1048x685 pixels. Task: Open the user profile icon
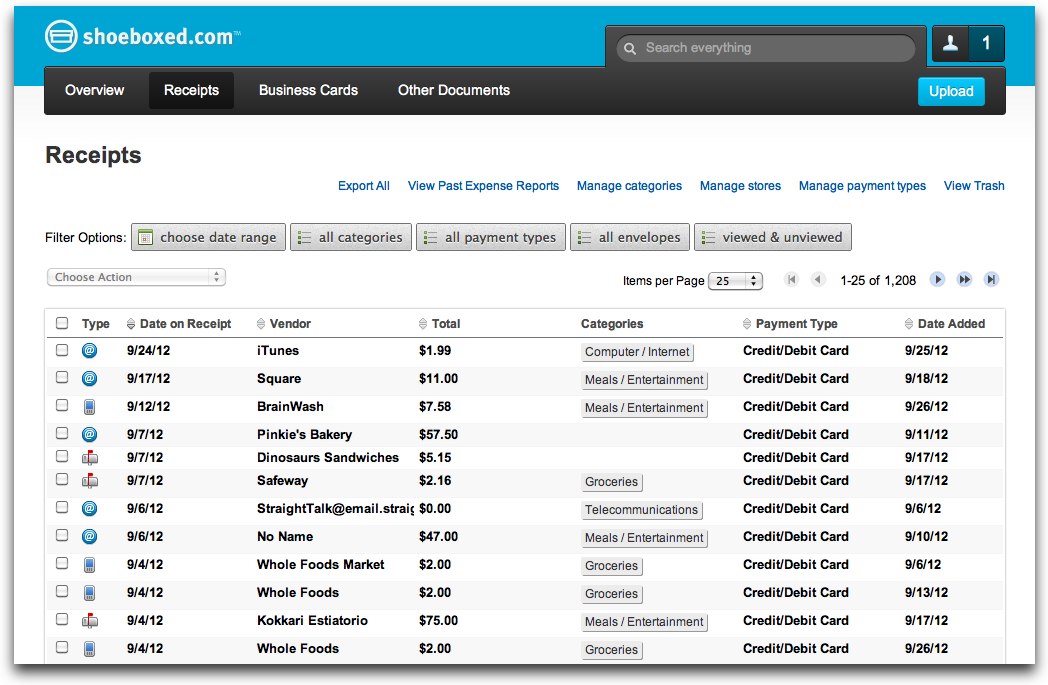pos(950,43)
